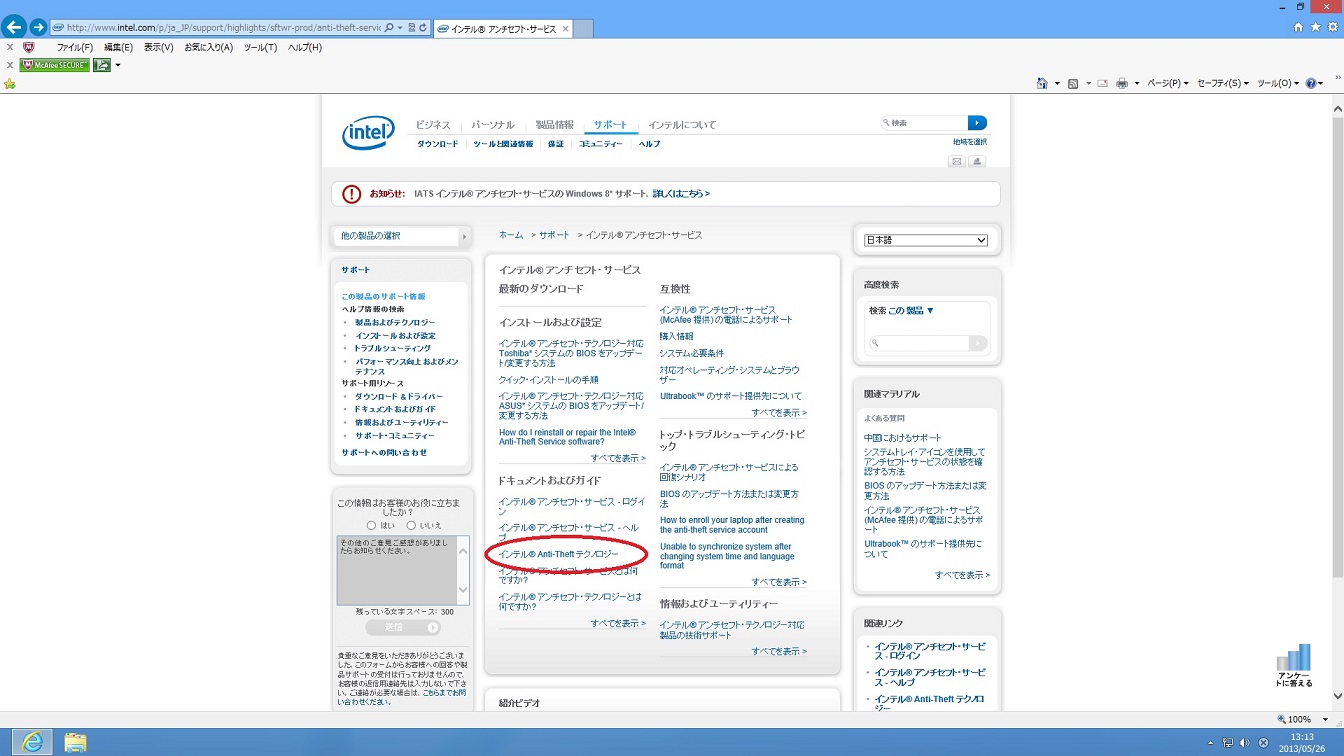
Task: Open the ツール(O) command bar dropdown
Action: pos(1278,83)
